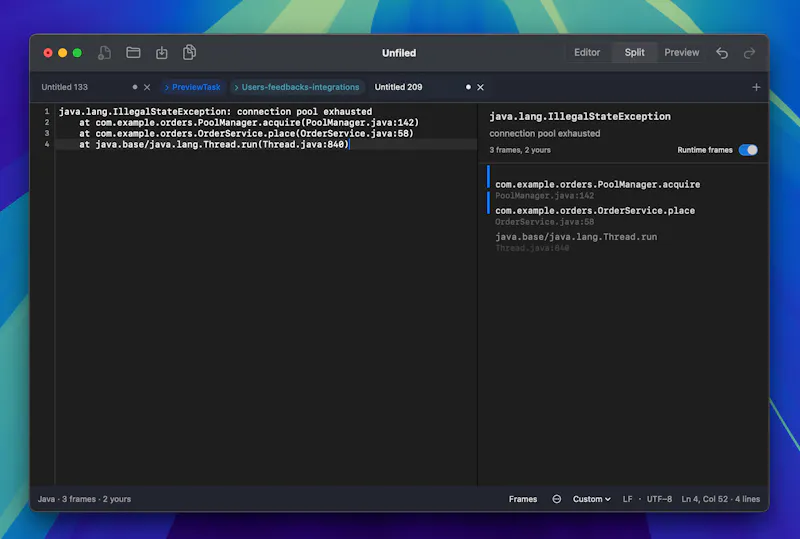The image size is (800, 539).
Task: Click the 'connection pool exhausted' preview subtitle
Action: click(x=544, y=133)
